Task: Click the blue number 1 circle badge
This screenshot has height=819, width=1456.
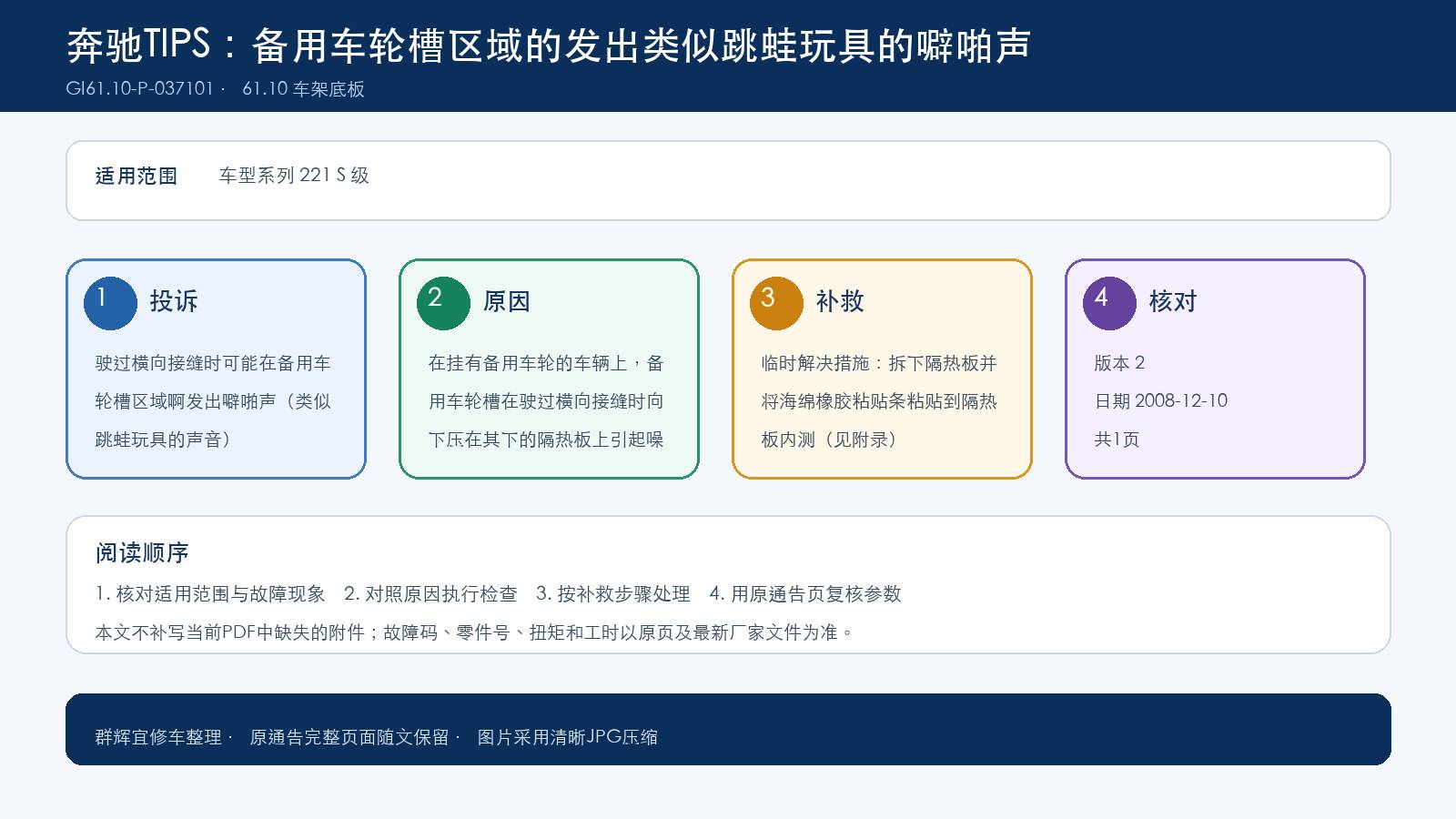Action: 110,303
